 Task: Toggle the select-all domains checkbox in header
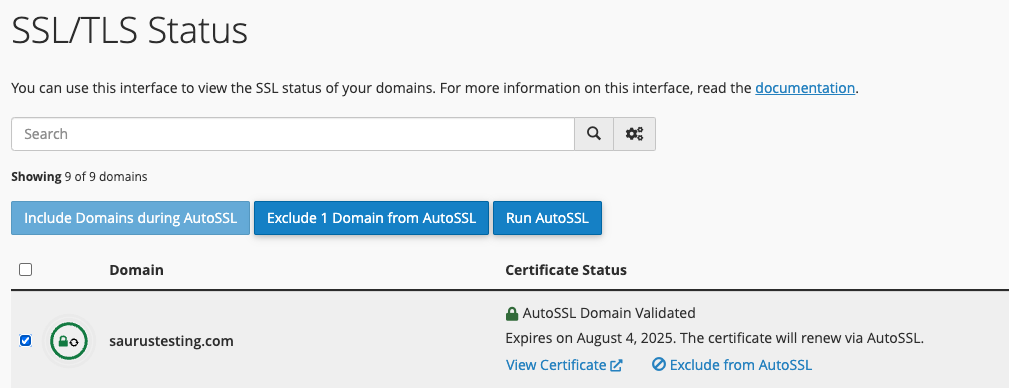[25, 270]
